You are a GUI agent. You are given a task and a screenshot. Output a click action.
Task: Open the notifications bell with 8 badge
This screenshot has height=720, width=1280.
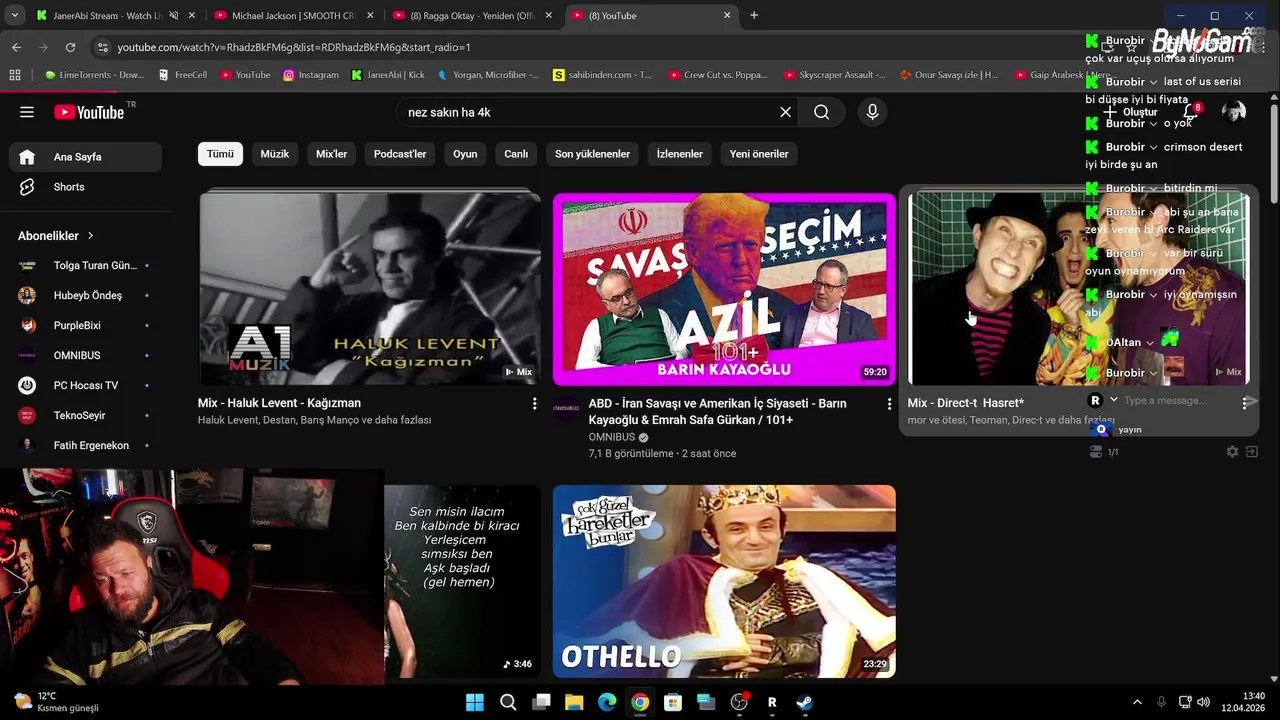point(1191,112)
